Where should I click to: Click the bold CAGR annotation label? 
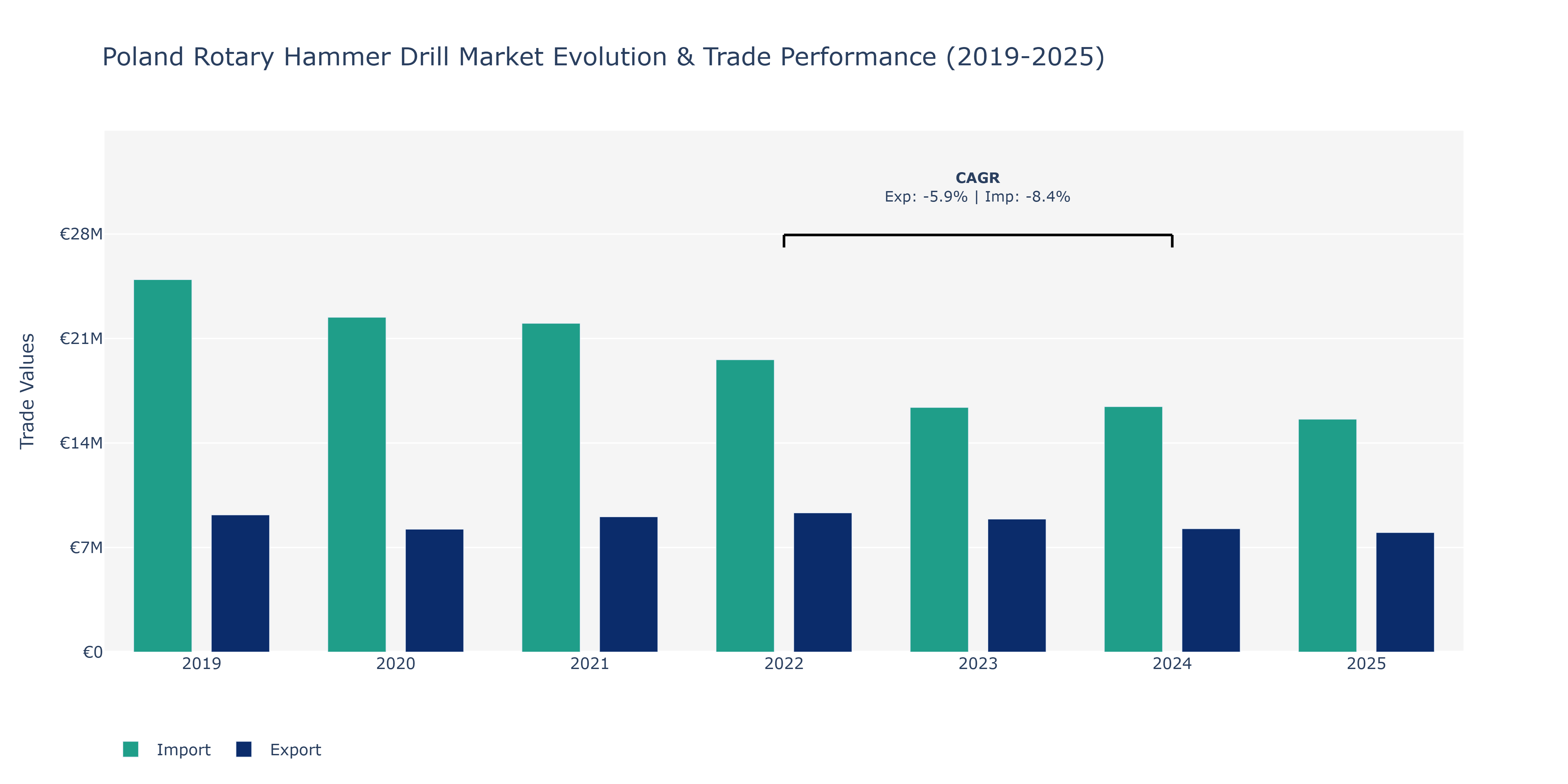pyautogui.click(x=978, y=178)
